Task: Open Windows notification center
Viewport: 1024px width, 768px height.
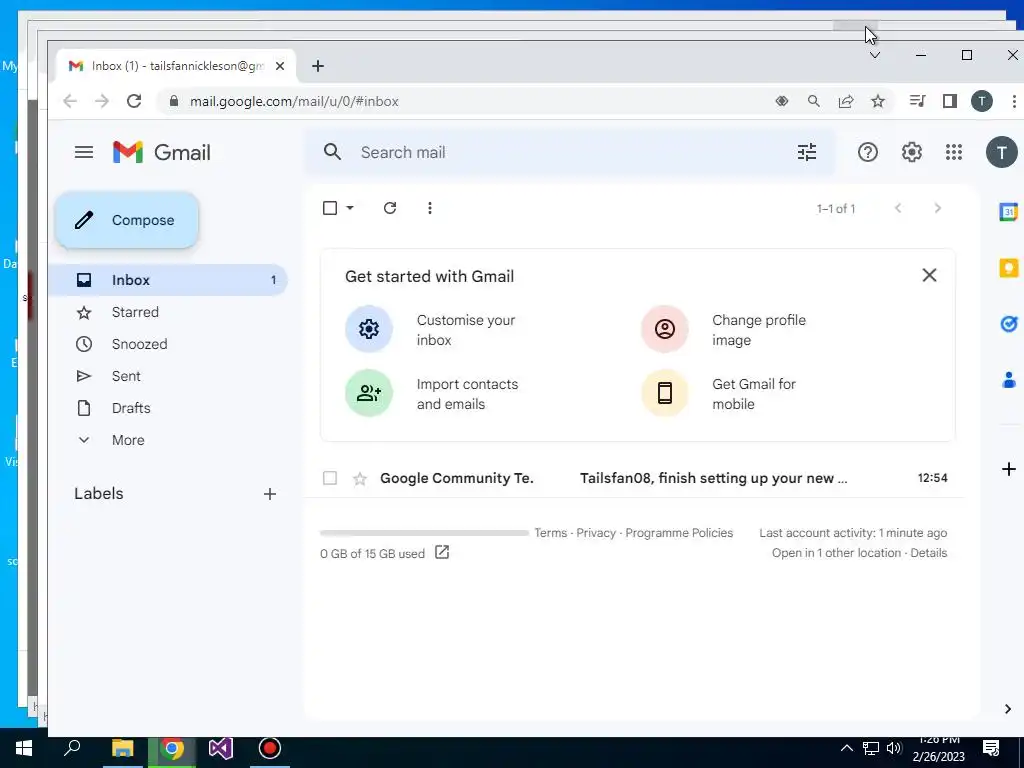Action: point(991,748)
